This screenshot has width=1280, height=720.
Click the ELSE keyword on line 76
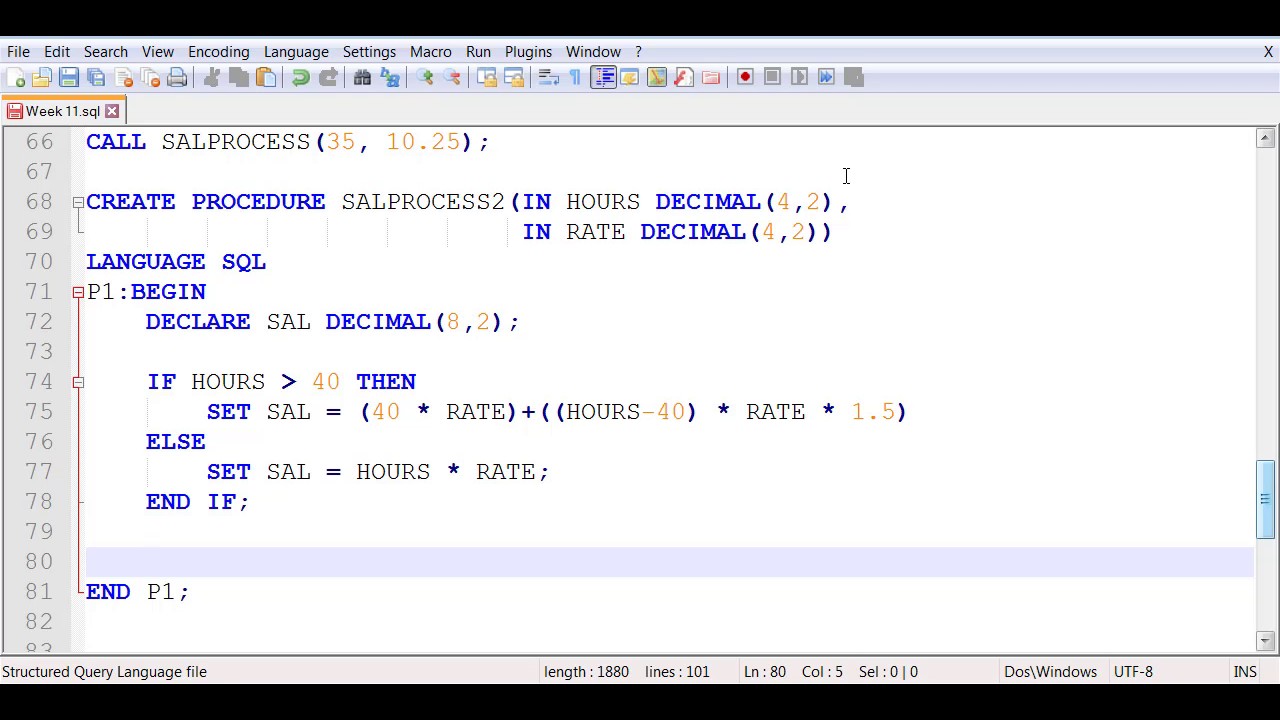pos(176,442)
